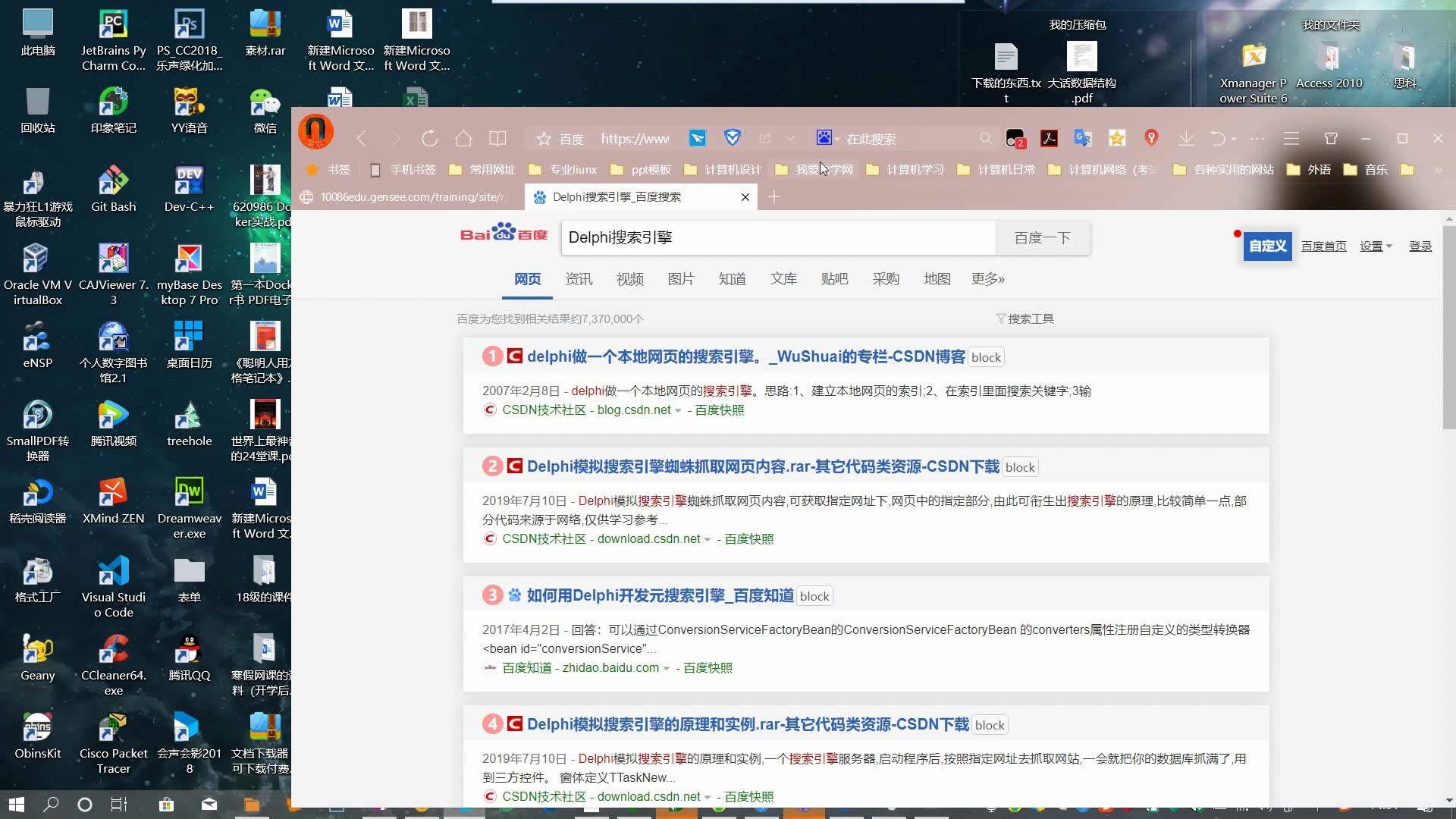Expand undo closed tabs dropdown arrow
The image size is (1456, 819).
1234,140
